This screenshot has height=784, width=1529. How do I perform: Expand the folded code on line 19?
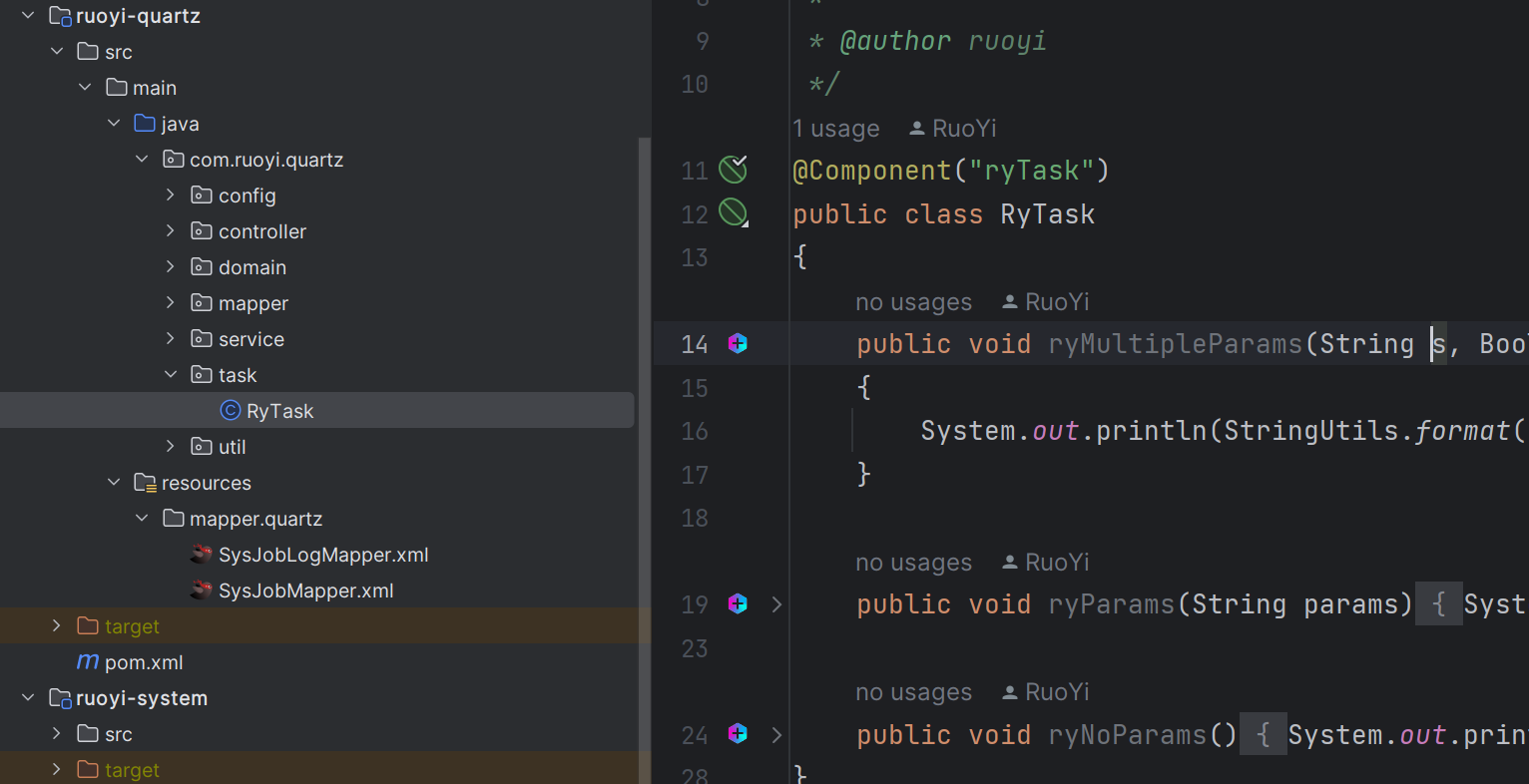coord(776,604)
